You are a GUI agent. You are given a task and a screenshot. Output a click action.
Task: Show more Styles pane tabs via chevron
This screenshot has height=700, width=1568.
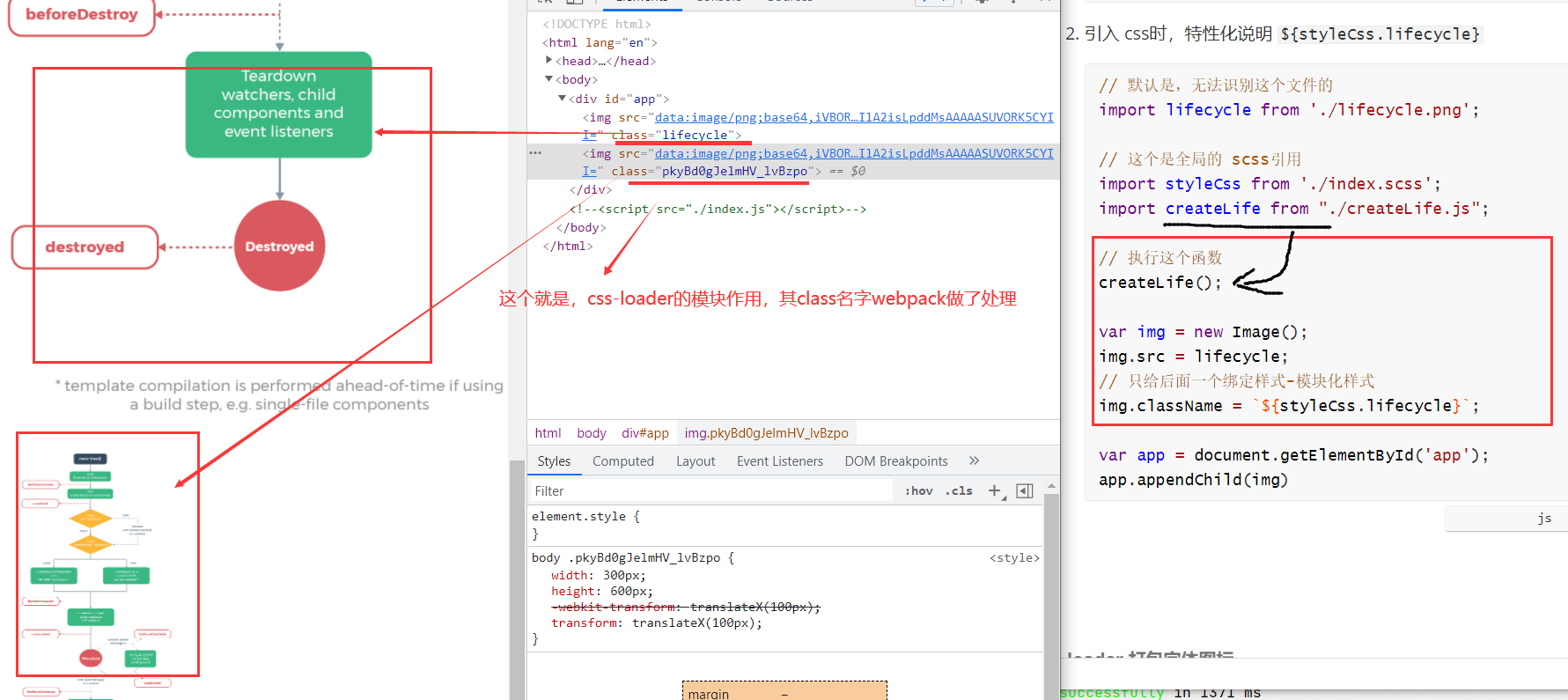pyautogui.click(x=974, y=461)
